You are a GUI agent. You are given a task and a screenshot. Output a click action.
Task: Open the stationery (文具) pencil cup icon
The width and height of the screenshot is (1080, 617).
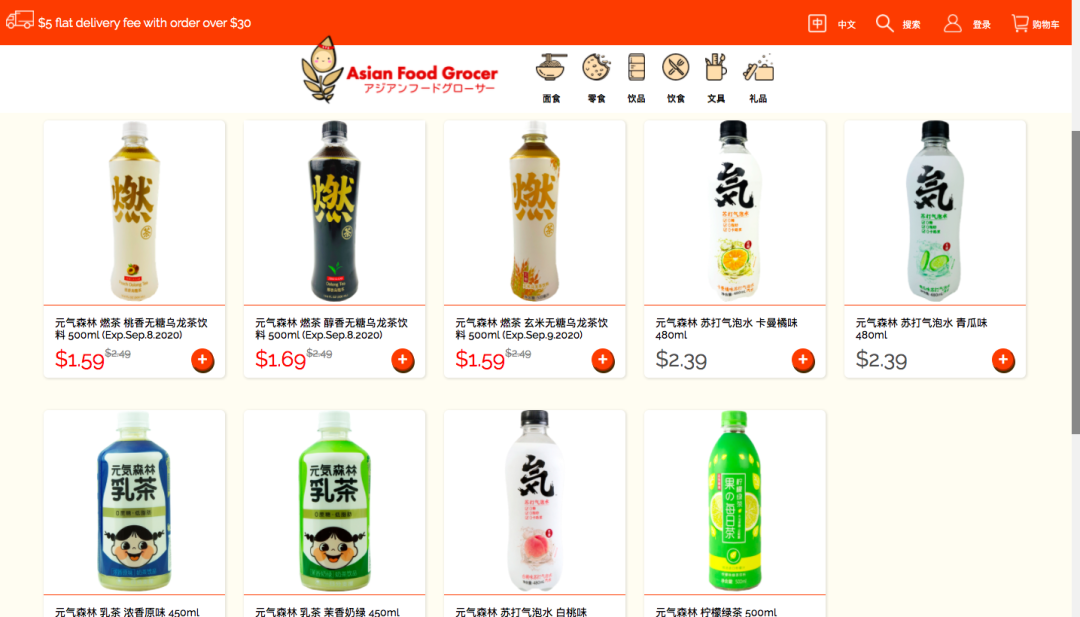pos(716,68)
